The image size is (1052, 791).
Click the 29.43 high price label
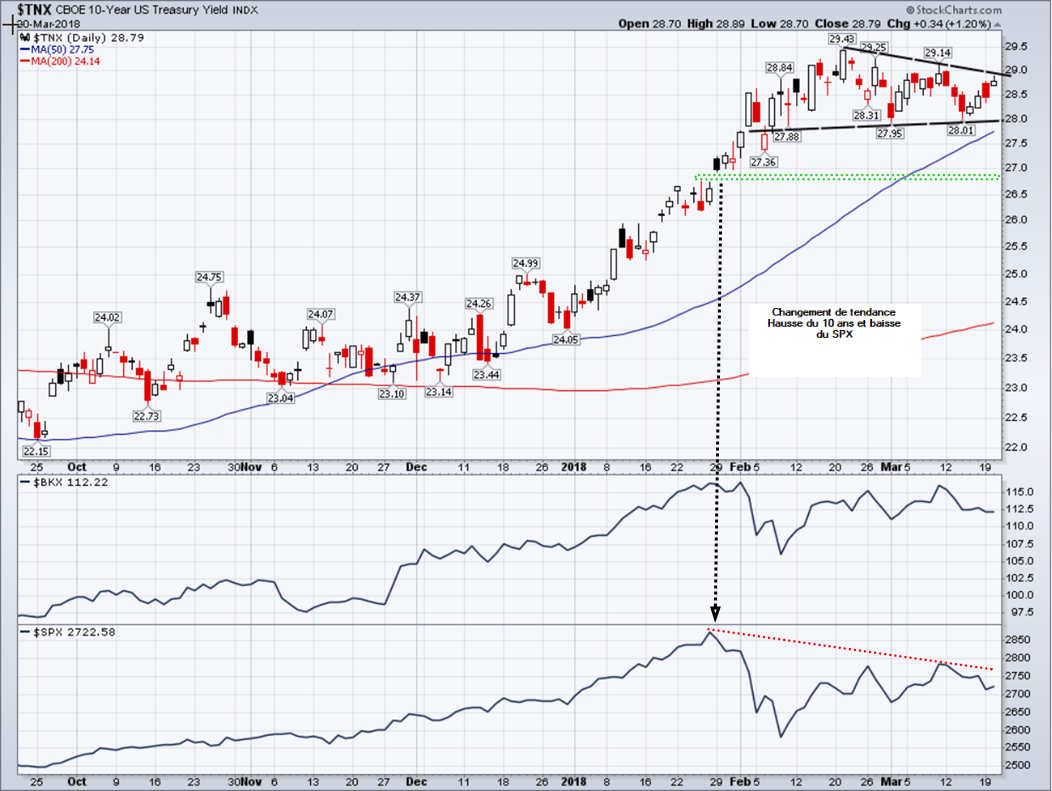pyautogui.click(x=841, y=39)
